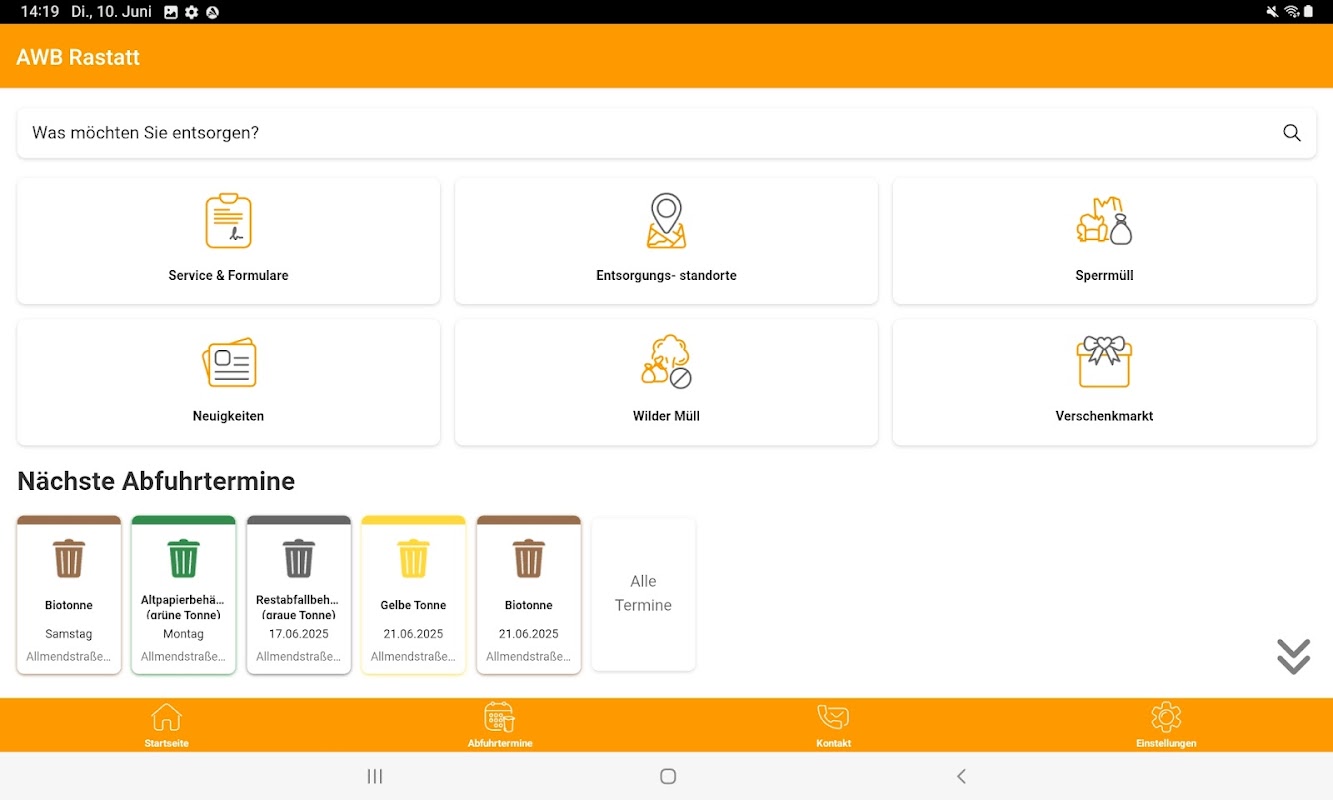Tap the Einstellungen gear icon
1333x800 pixels.
pyautogui.click(x=1166, y=717)
